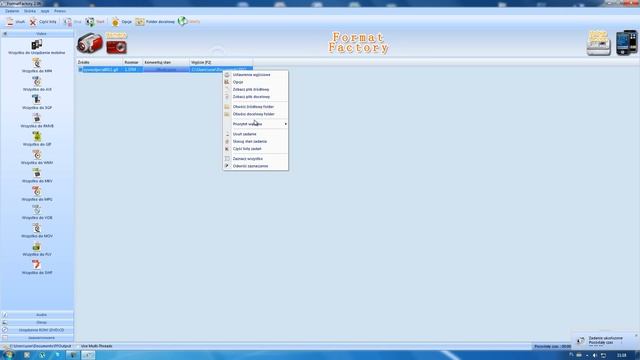Screen dimensions: 640x360
Task: Click the globe website icon in toolbar
Action: (x=182, y=21)
